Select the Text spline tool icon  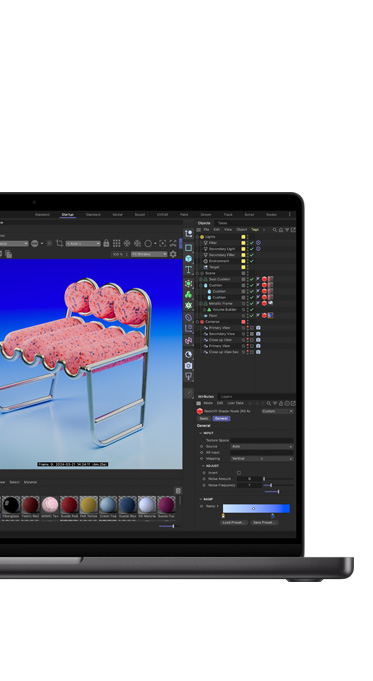click(188, 270)
